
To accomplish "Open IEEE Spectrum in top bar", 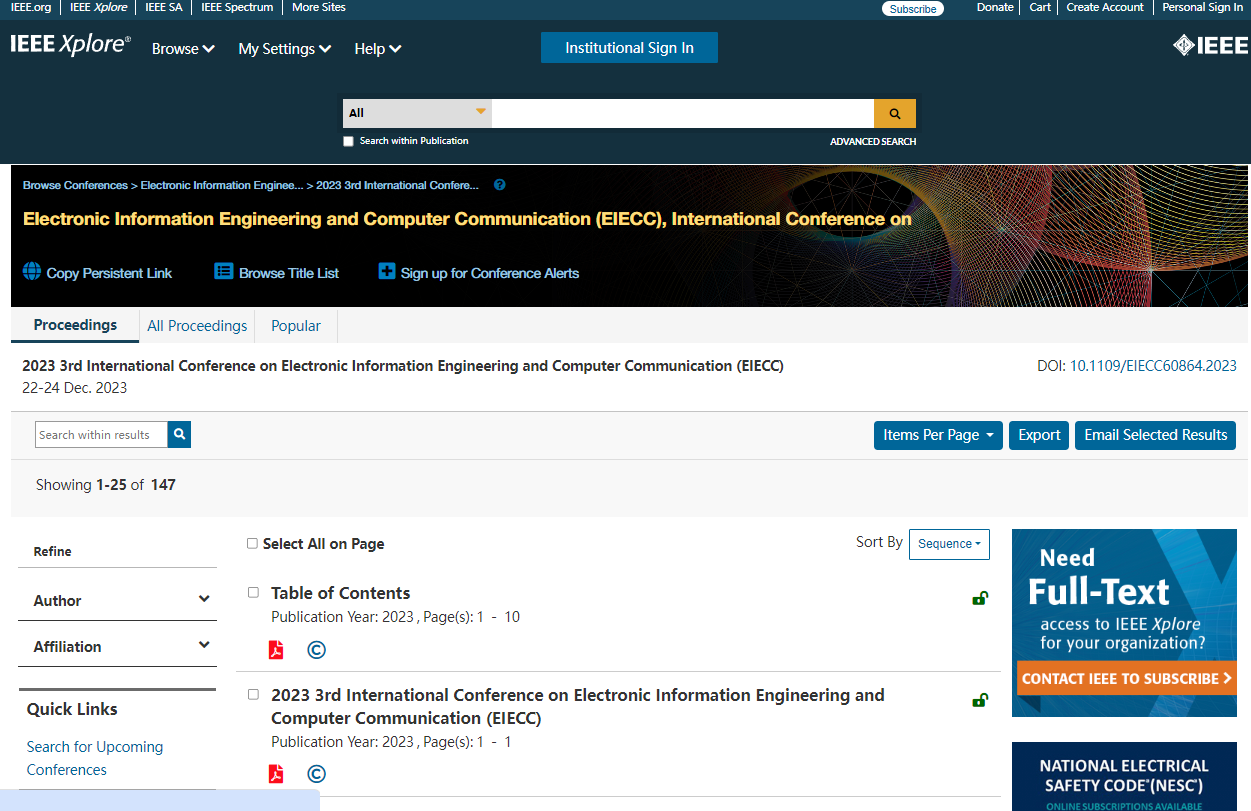I will click(237, 7).
